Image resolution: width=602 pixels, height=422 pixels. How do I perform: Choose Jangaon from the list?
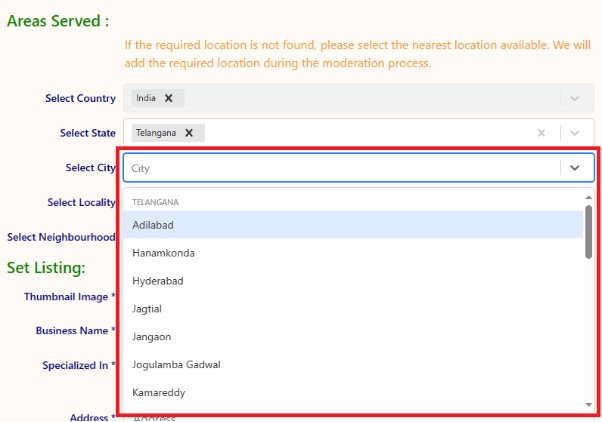point(152,337)
